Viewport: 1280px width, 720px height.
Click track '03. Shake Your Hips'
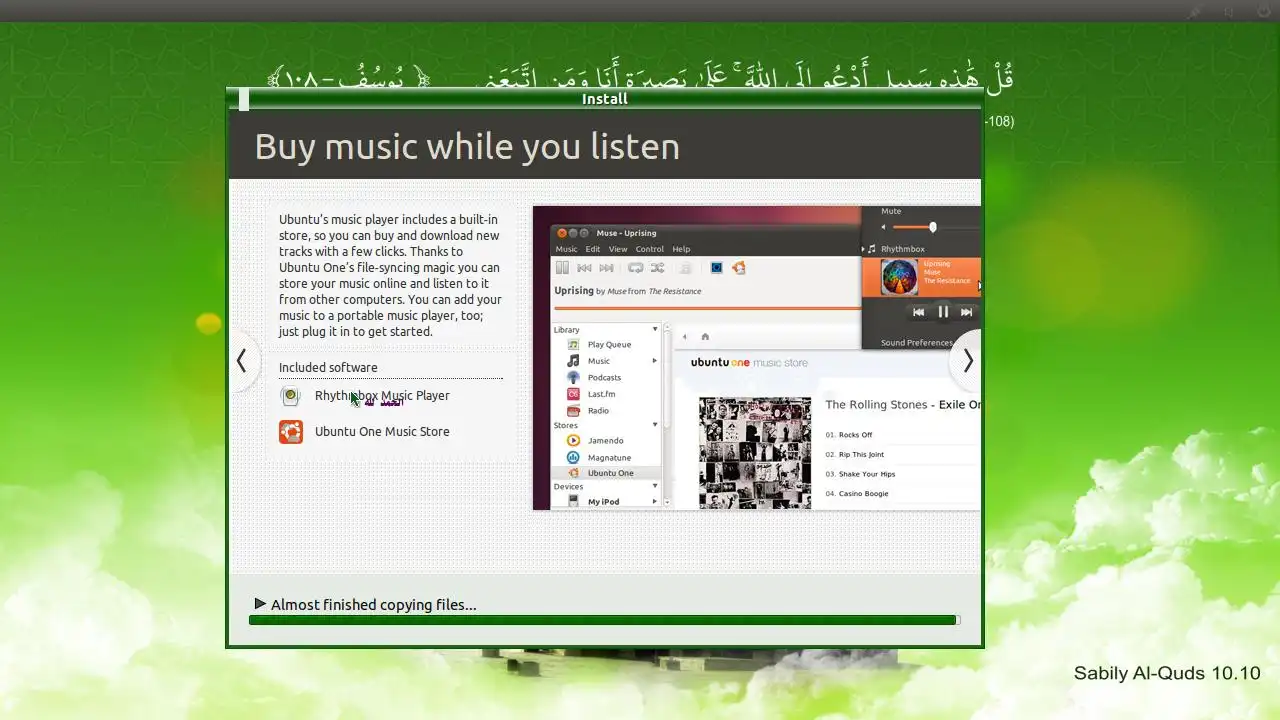pos(860,474)
